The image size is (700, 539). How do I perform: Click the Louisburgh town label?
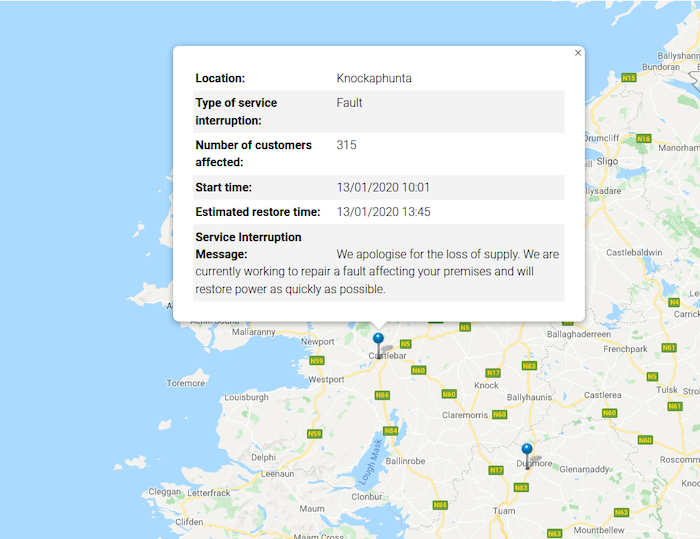(x=246, y=397)
